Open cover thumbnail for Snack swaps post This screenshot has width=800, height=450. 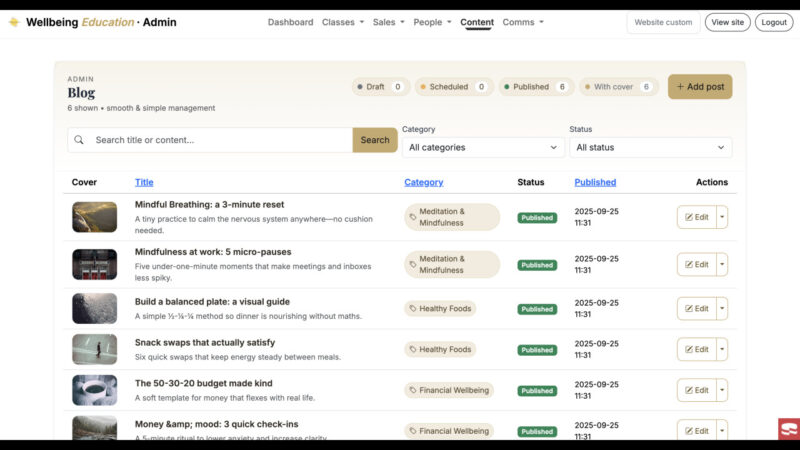pos(94,349)
